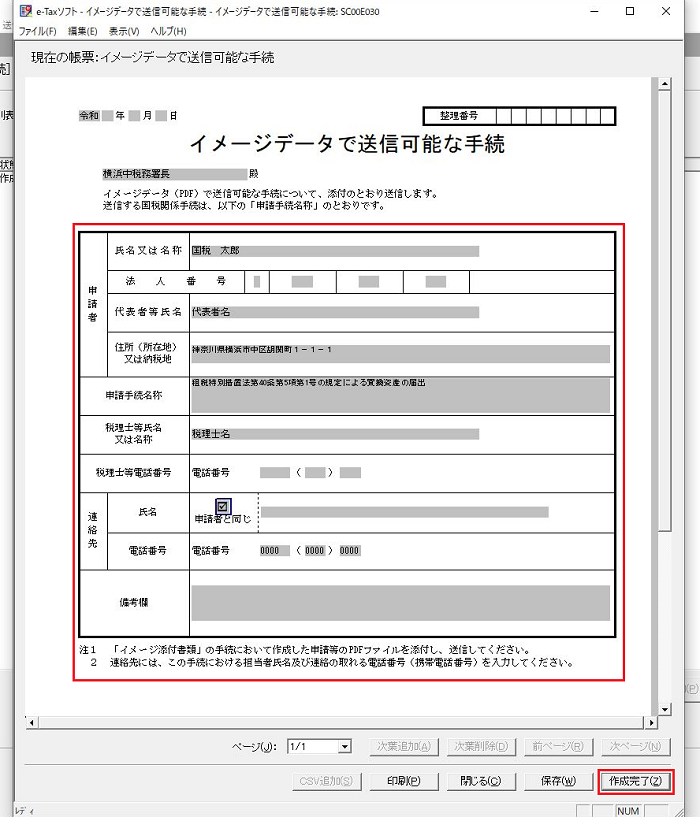Viewport: 700px width, 817px height.
Task: Click the day input box before 日
Action: click(161, 116)
